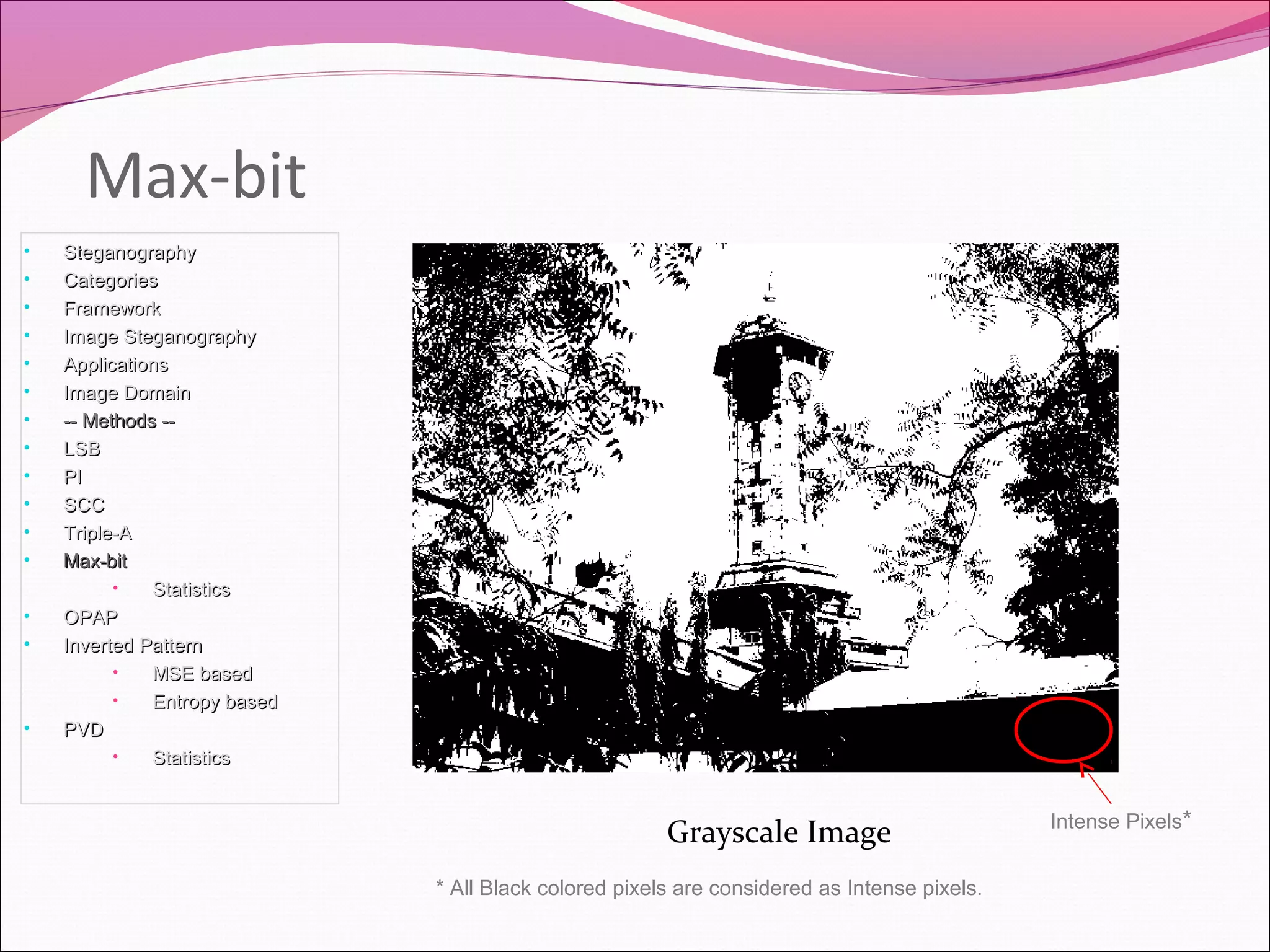Select 'Steganography' in the outline list
This screenshot has height=952, width=1270.
point(130,253)
